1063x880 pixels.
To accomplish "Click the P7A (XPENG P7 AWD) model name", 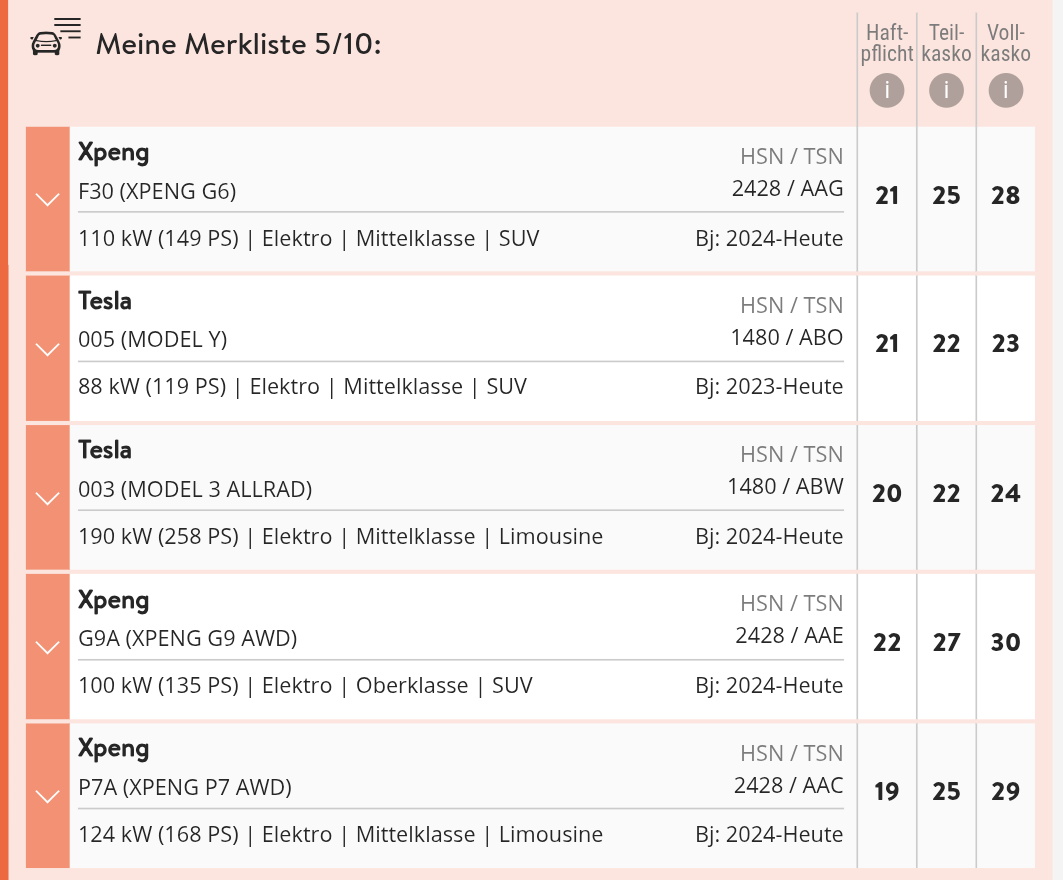I will pyautogui.click(x=185, y=788).
